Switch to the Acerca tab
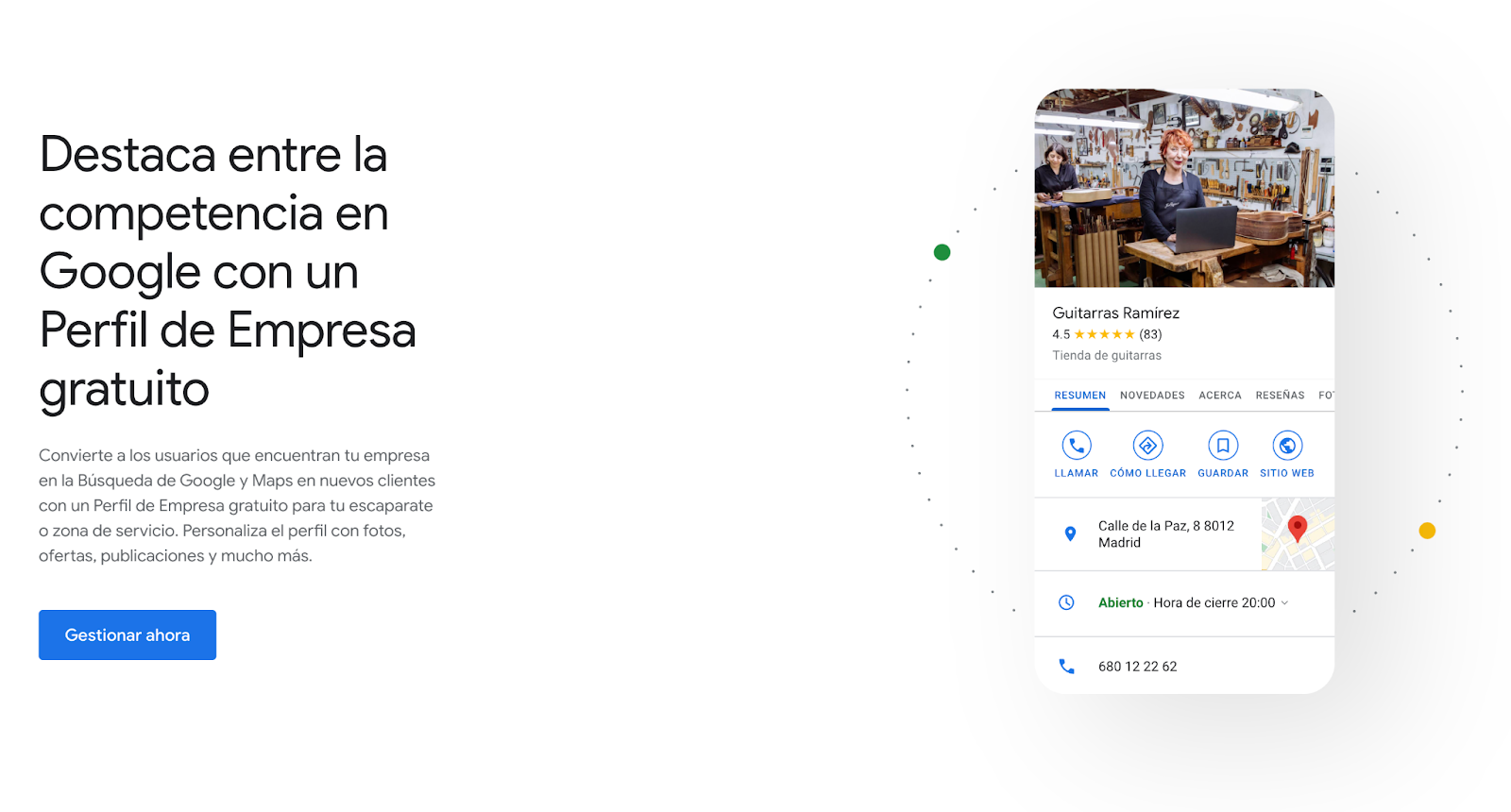Viewport: 1511px width, 812px height. pyautogui.click(x=1220, y=396)
